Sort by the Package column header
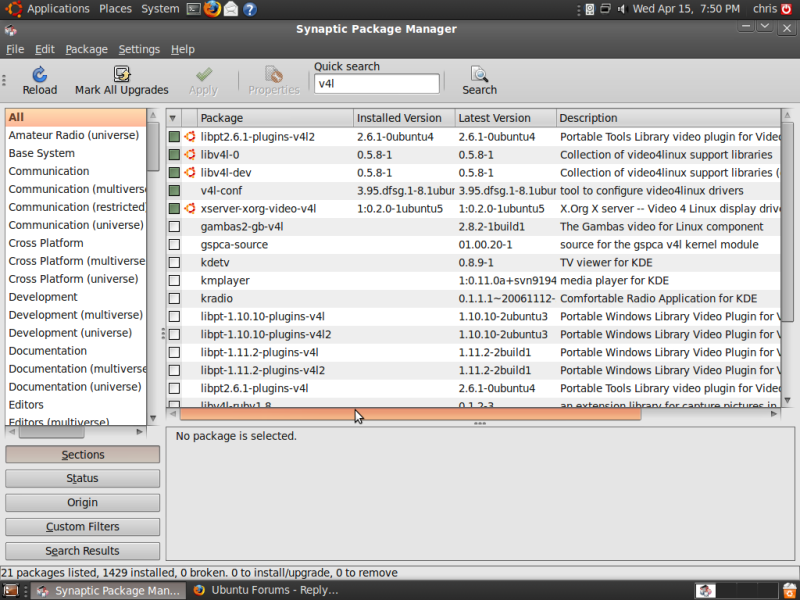 275,118
